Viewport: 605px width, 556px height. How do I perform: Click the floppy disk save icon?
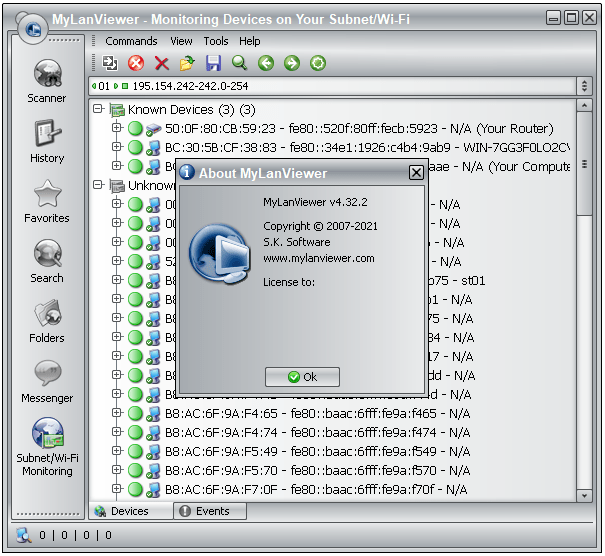coord(213,63)
